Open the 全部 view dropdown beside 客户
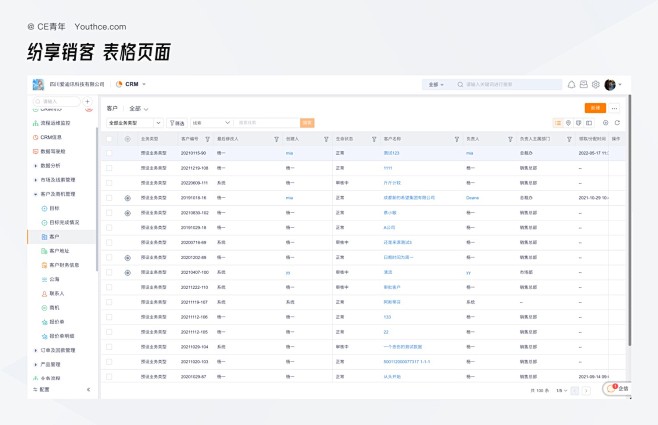The height and width of the screenshot is (425, 658). (x=138, y=109)
